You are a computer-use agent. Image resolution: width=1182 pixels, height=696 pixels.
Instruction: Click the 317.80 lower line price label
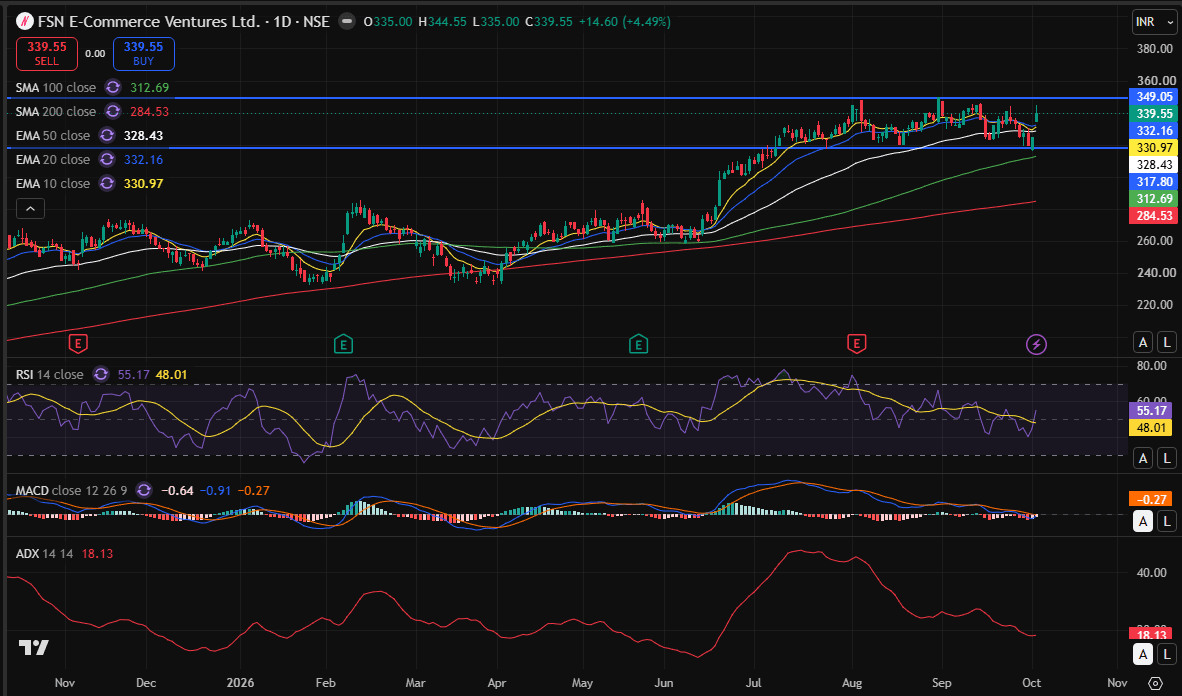[x=1153, y=182]
